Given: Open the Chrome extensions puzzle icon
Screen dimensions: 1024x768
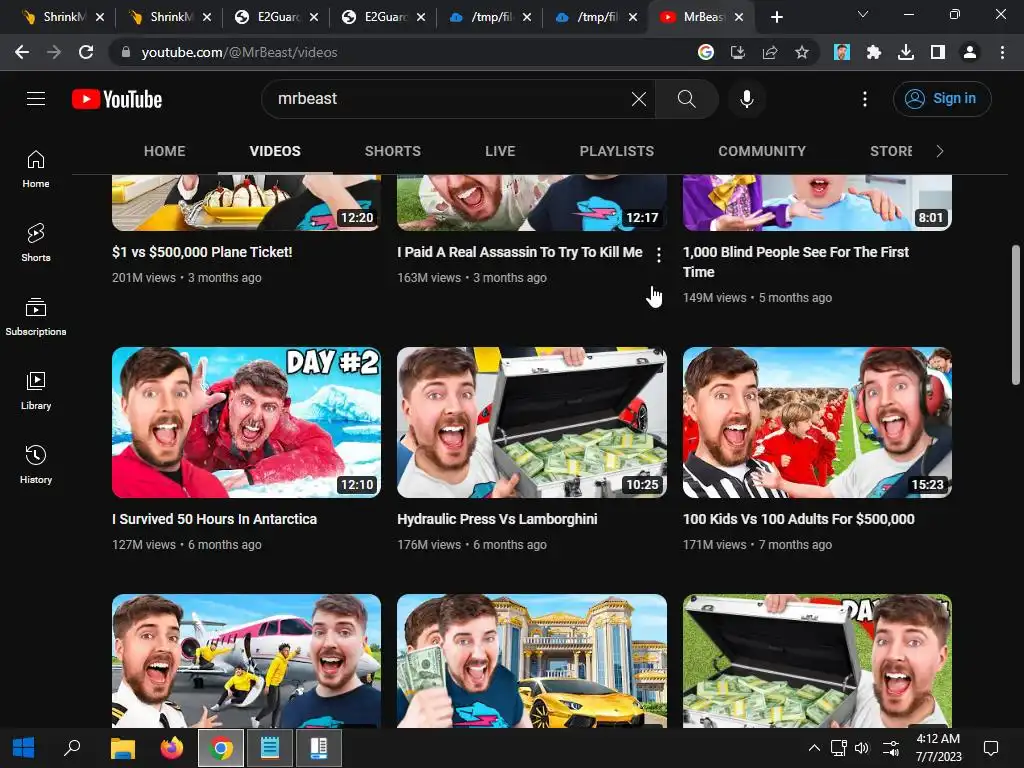Looking at the screenshot, I should [873, 52].
